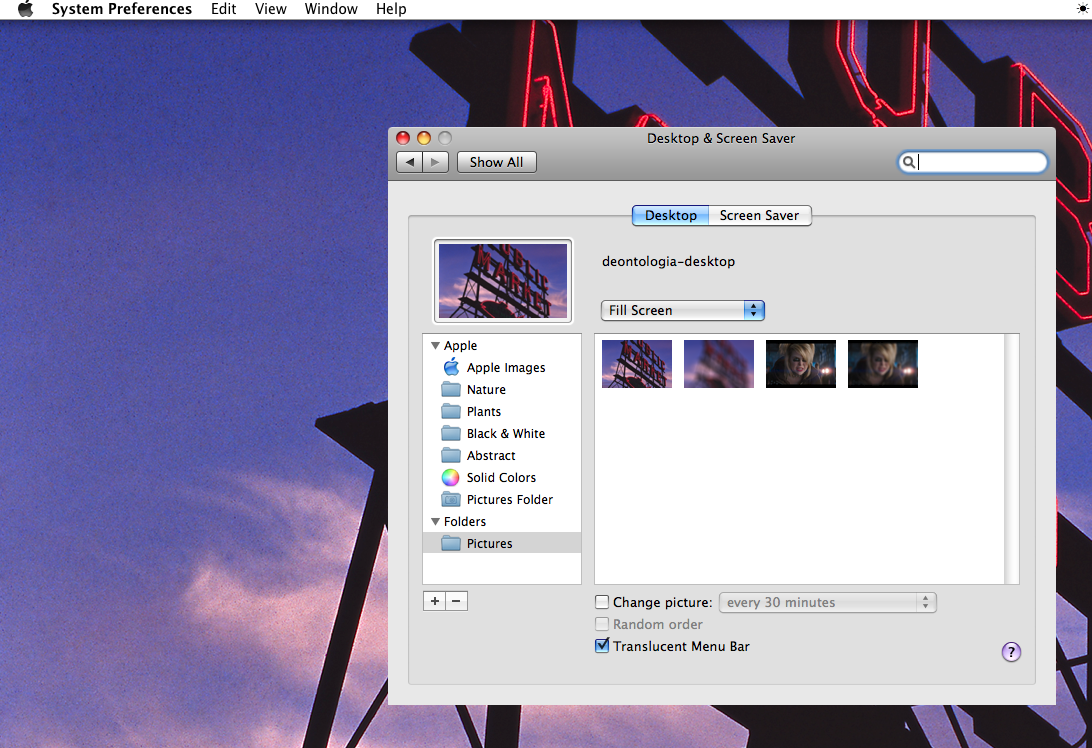Click the brightness icon in menu bar

pos(1082,9)
